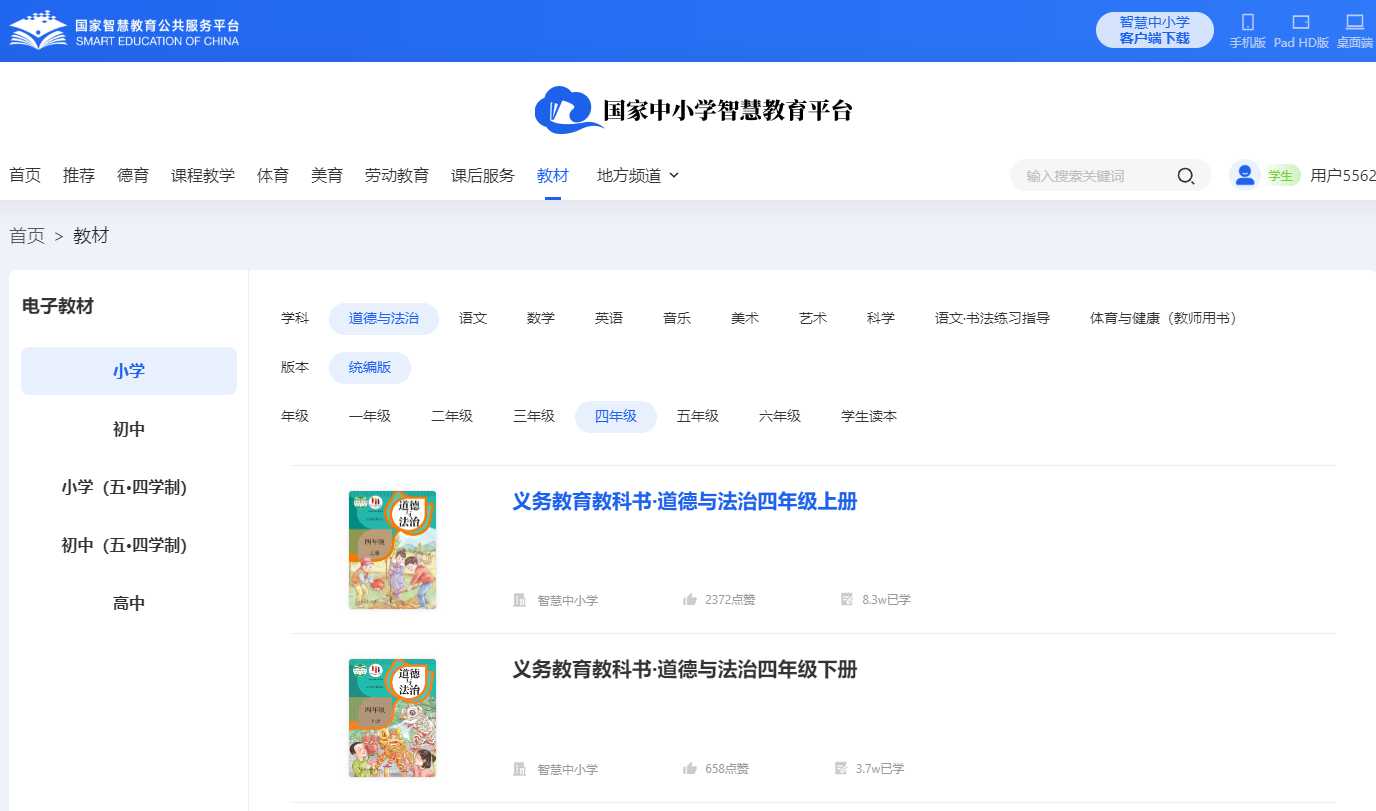Select the 五年级 grade filter
Viewport: 1376px width, 811px height.
pyautogui.click(x=697, y=416)
